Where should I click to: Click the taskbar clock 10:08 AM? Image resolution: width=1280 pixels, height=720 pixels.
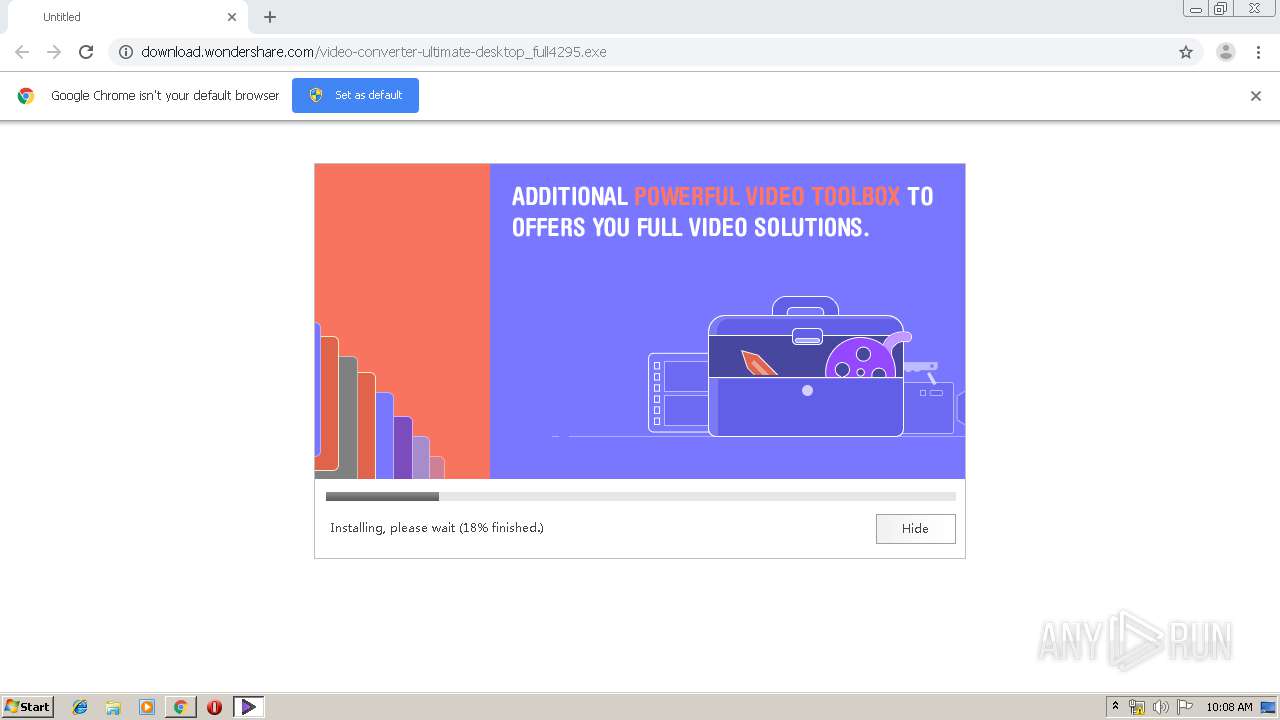click(x=1229, y=707)
